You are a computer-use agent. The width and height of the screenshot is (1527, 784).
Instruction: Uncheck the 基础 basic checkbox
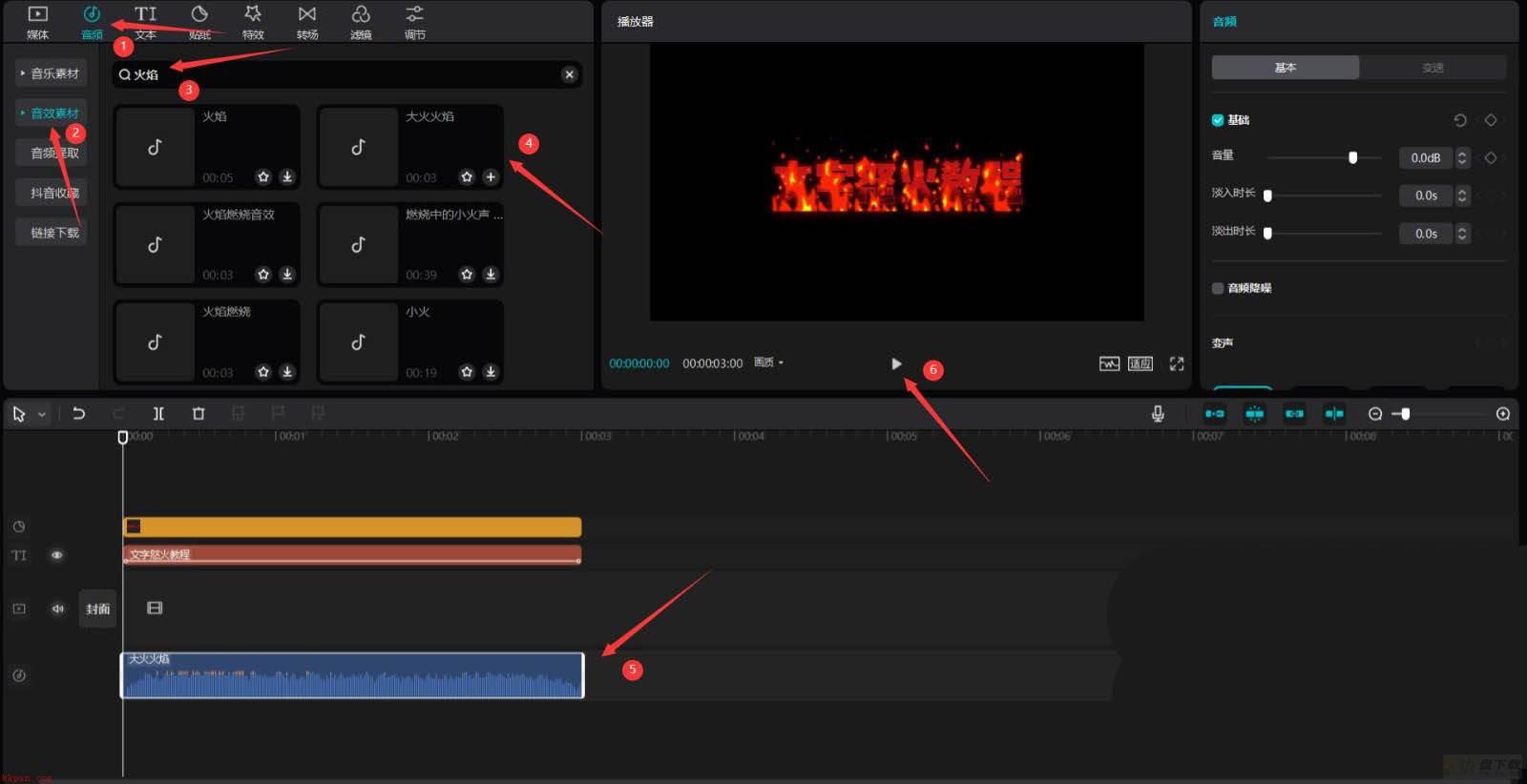tap(1218, 120)
